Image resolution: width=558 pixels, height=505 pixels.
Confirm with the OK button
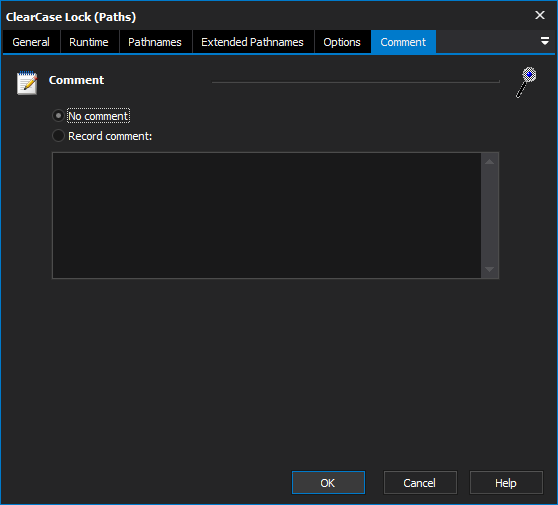pos(328,483)
